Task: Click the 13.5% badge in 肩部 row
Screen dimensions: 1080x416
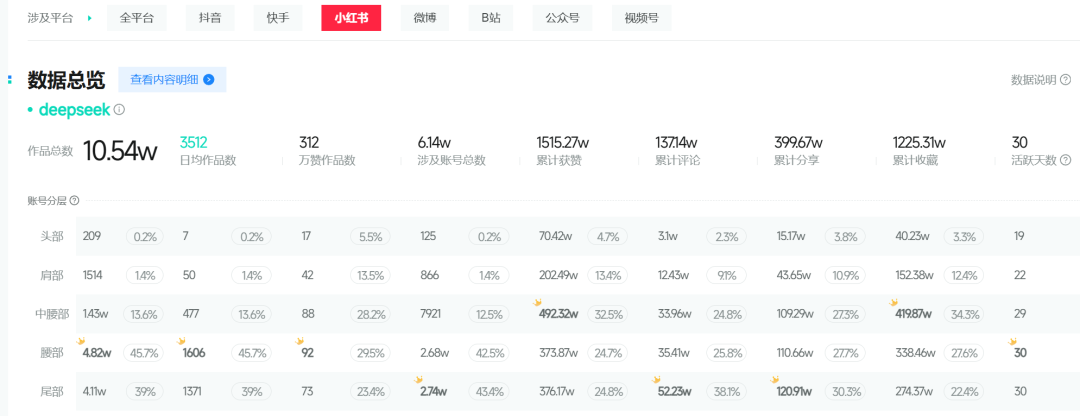Action: tap(371, 275)
